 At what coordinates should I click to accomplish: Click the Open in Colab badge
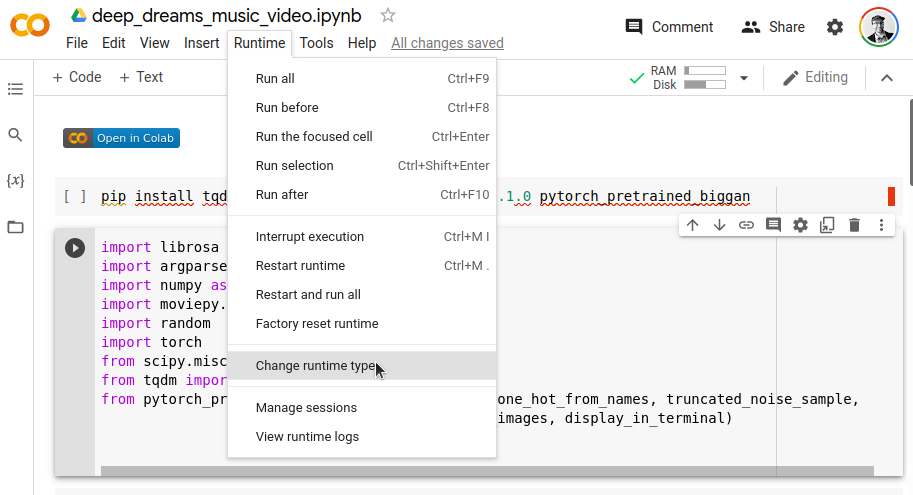click(x=121, y=138)
